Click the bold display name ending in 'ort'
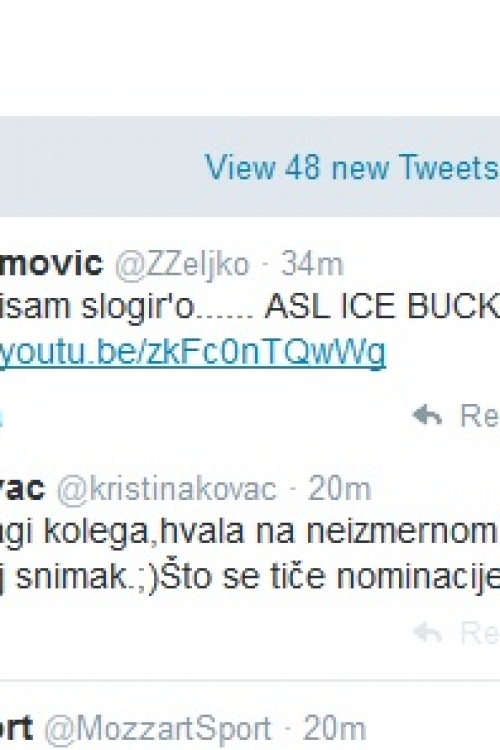Screen dimensions: 500x750 (16, 729)
